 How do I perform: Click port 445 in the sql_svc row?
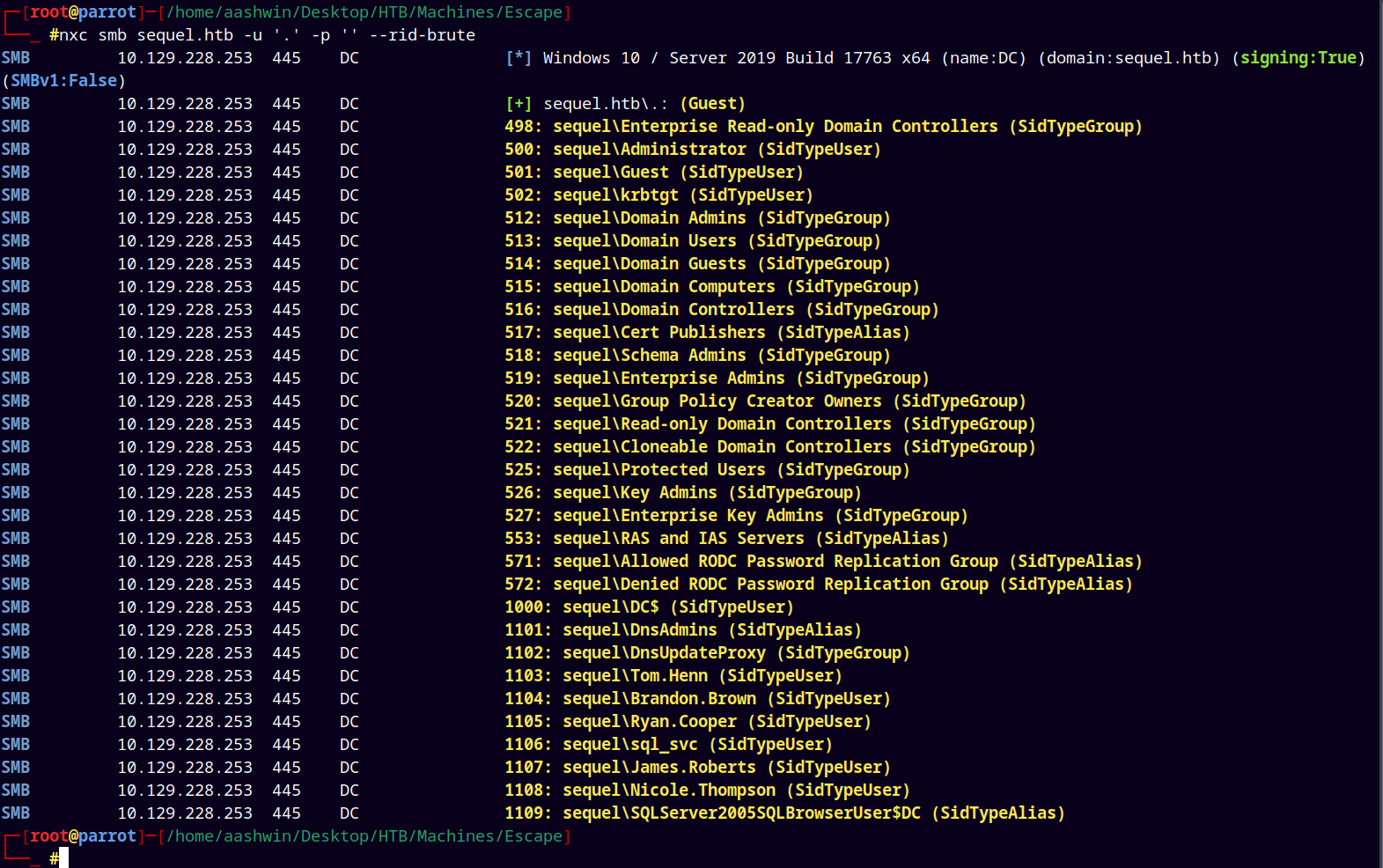point(287,745)
